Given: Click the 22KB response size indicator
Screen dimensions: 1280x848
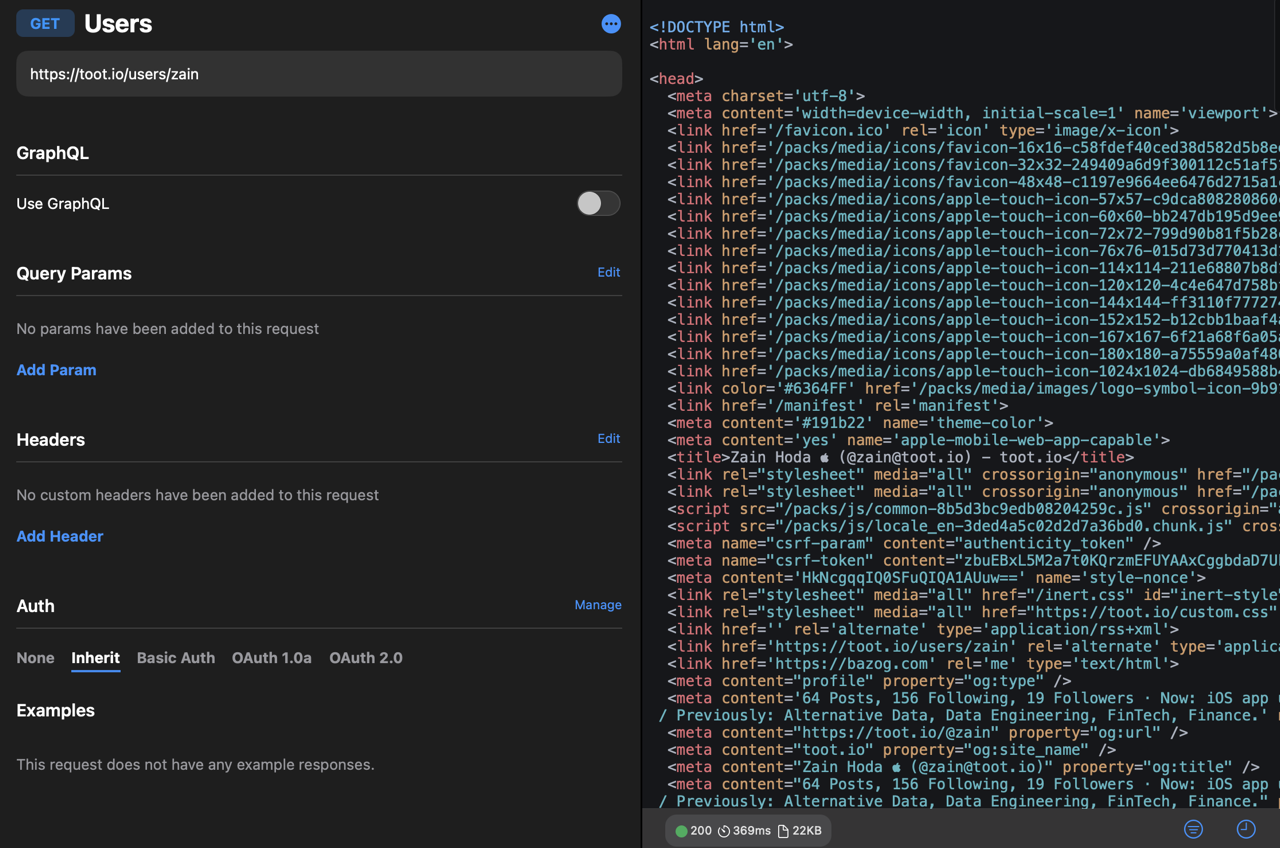Looking at the screenshot, I should 800,831.
